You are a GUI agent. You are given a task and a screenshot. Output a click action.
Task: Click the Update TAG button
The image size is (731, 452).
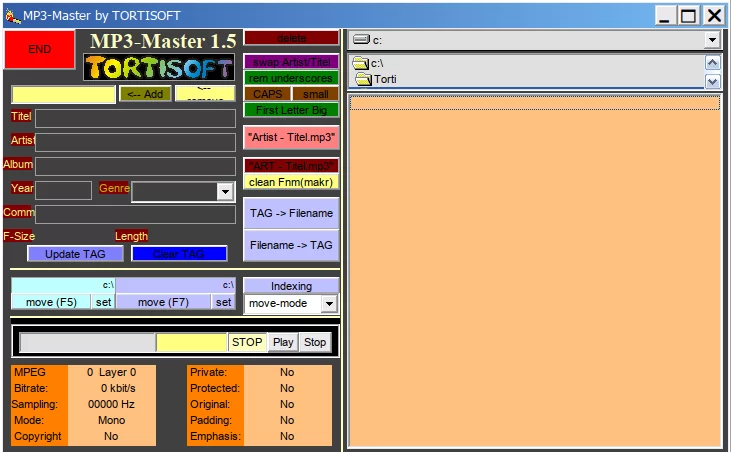coord(75,254)
